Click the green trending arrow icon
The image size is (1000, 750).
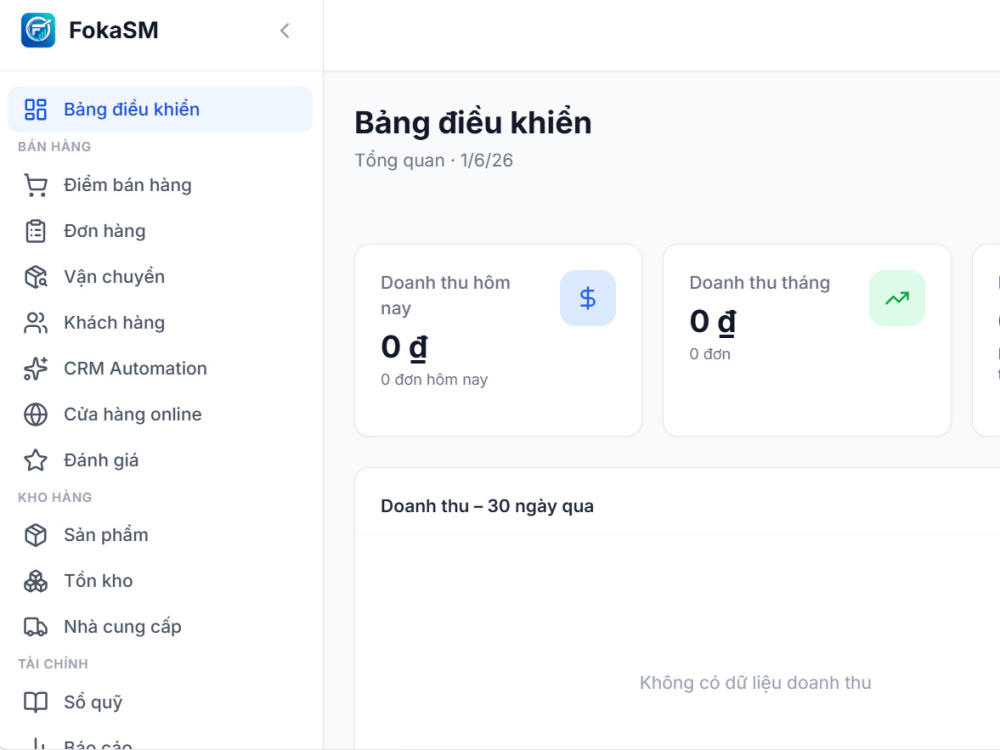897,298
